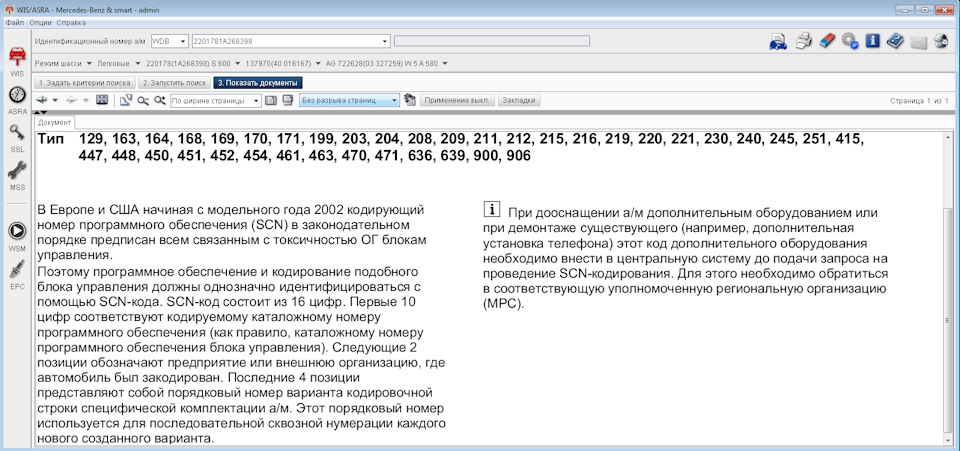Viewport: 960px width, 451px height.
Task: Click the Закладки bookmarks button
Action: [519, 100]
